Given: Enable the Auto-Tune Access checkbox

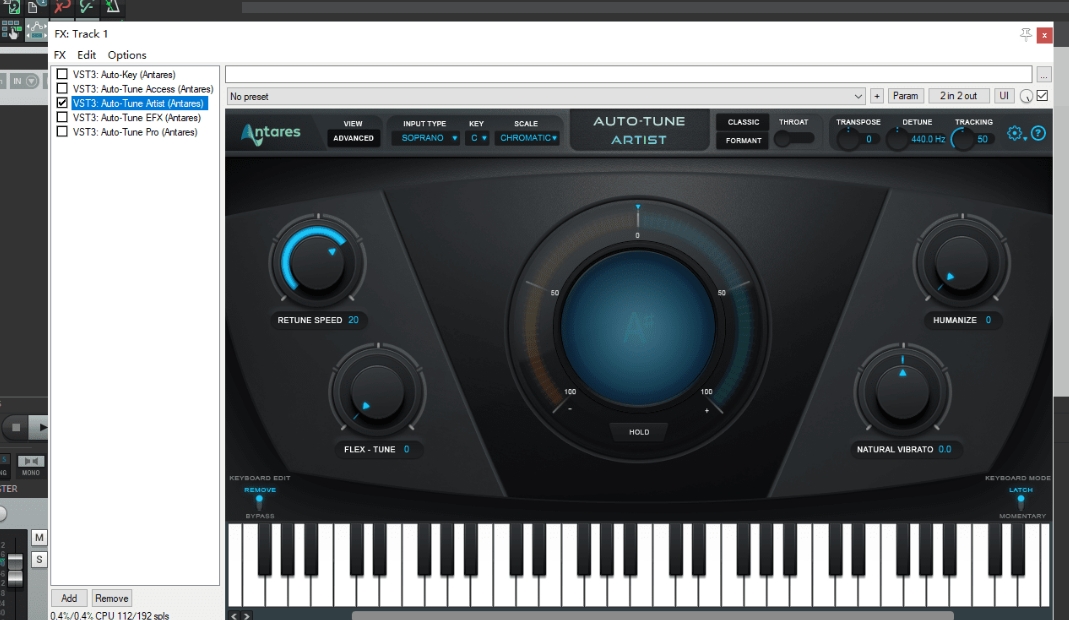Looking at the screenshot, I should pos(62,89).
